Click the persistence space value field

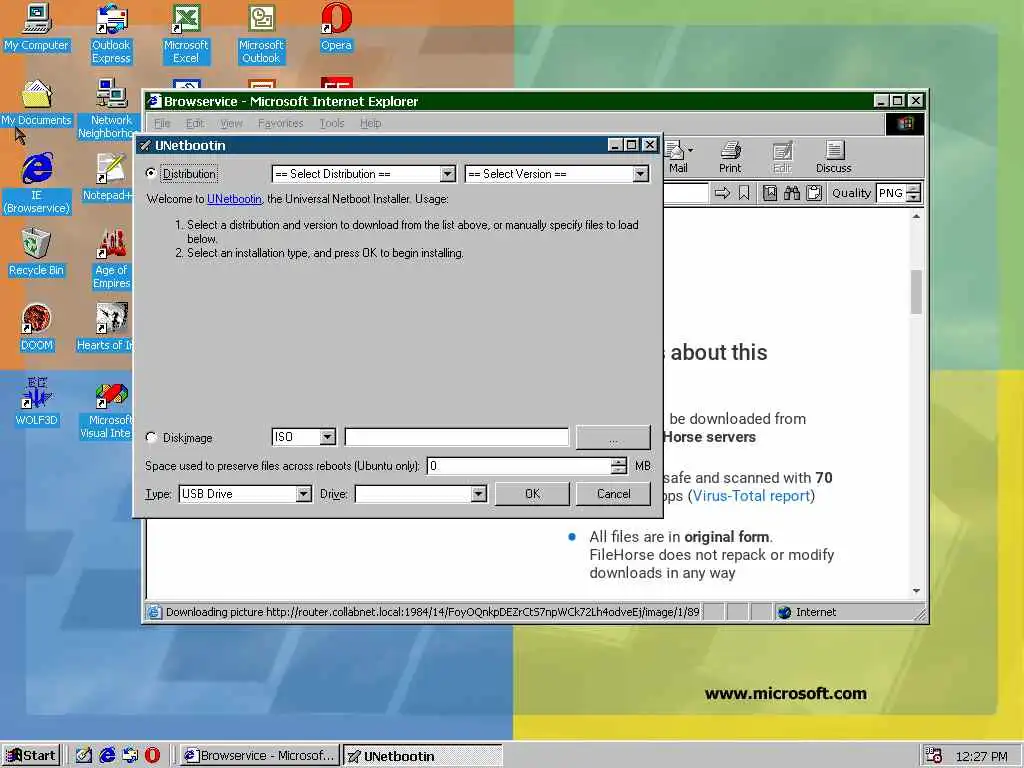click(519, 466)
